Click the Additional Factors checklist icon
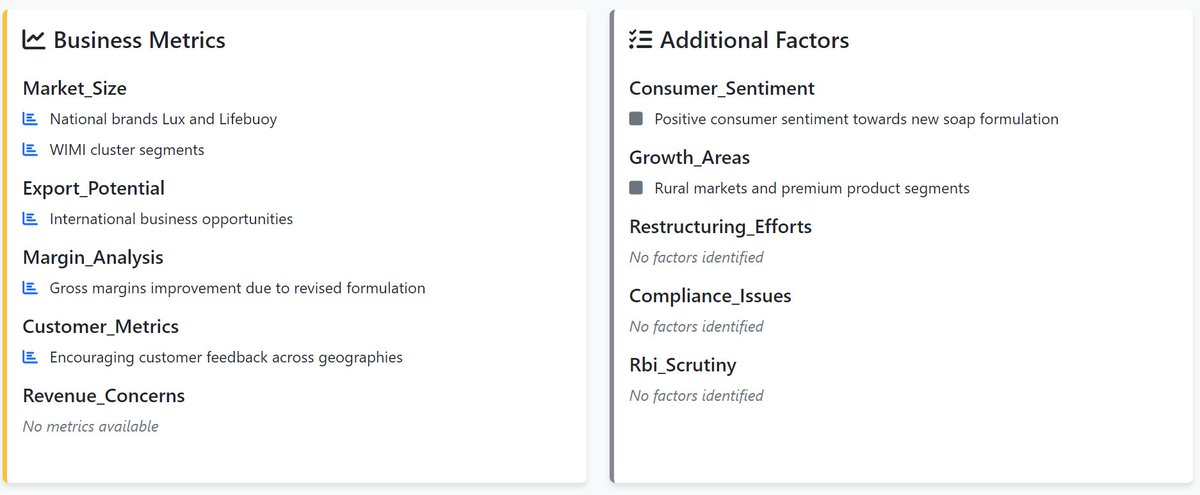Screen dimensions: 1200x495 (x=641, y=40)
